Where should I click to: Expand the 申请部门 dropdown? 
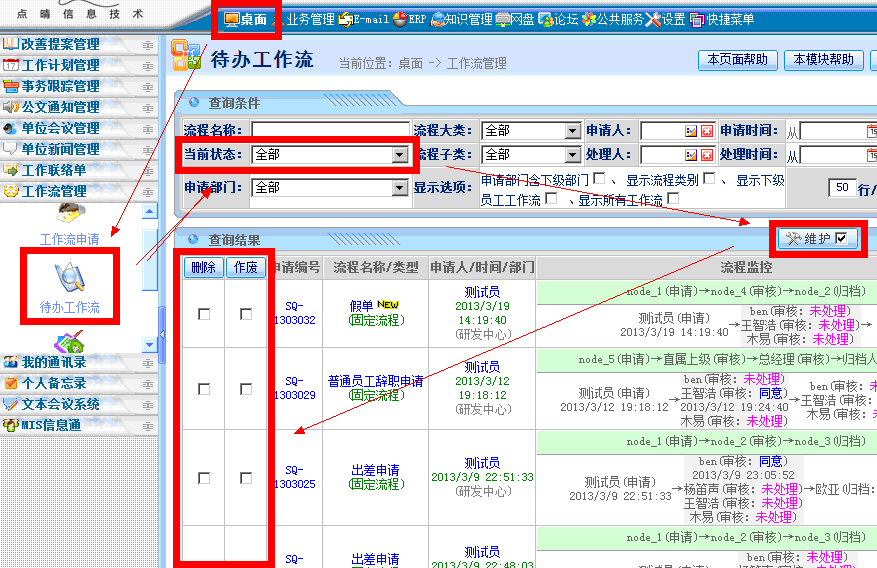coord(400,188)
